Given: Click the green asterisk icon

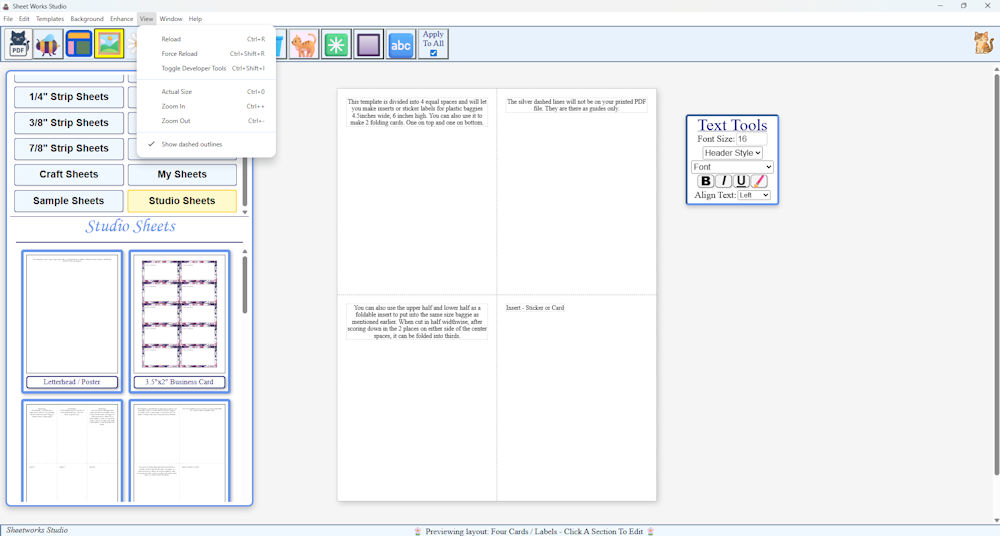Looking at the screenshot, I should point(336,44).
